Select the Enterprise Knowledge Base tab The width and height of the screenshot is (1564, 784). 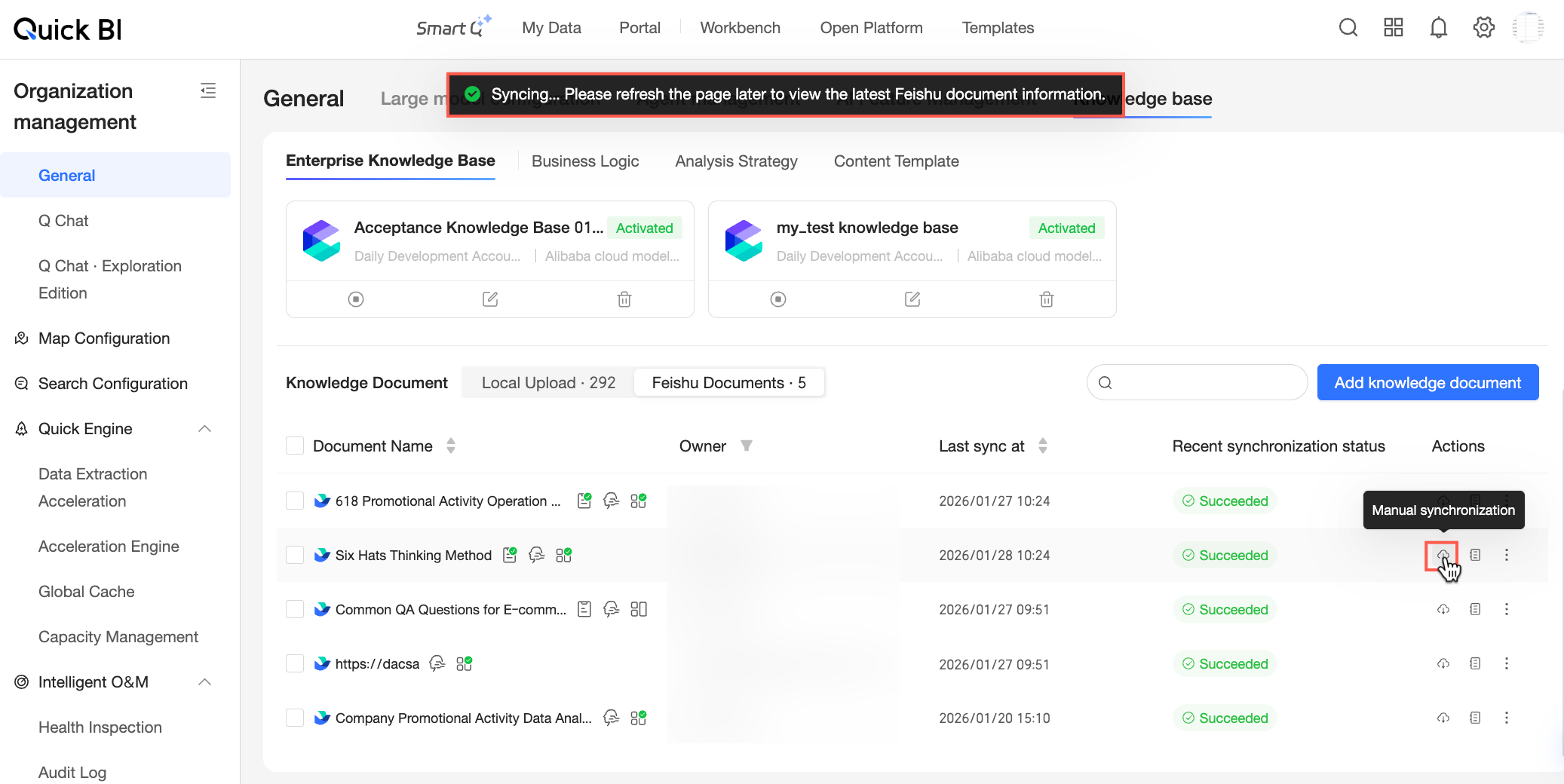390,161
